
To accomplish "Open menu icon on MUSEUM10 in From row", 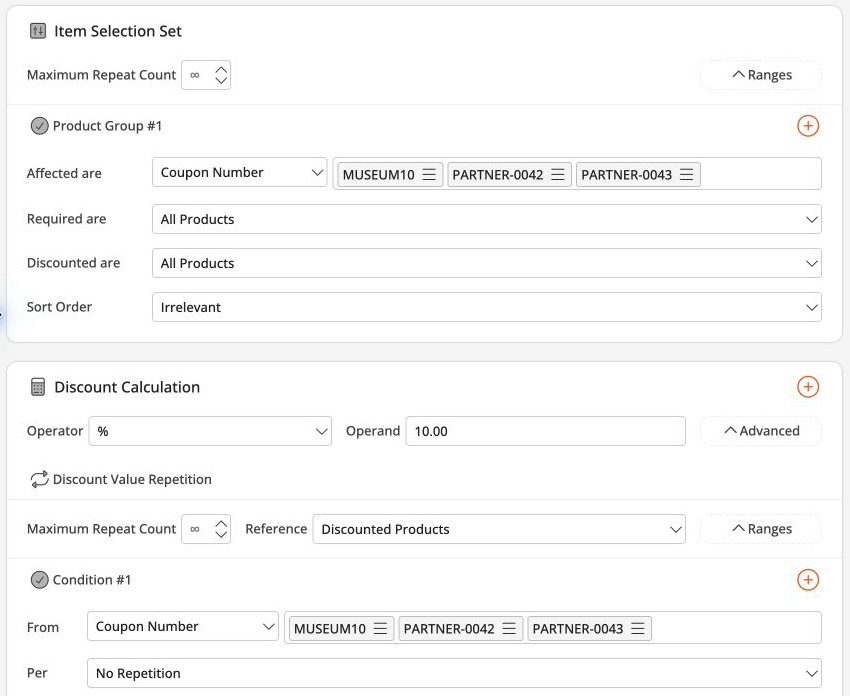I will click(381, 629).
